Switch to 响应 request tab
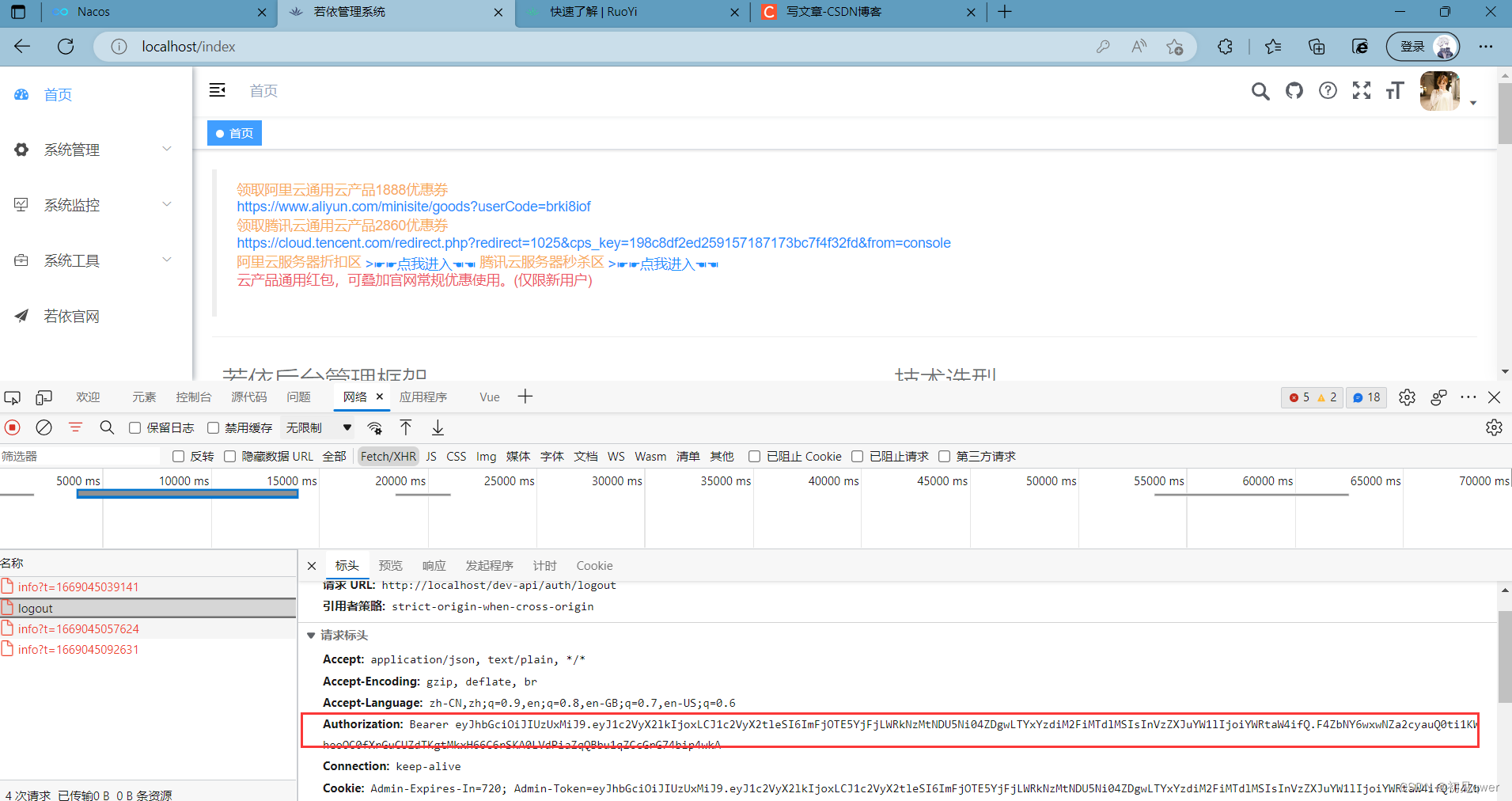The height and width of the screenshot is (801, 1512). [x=434, y=566]
